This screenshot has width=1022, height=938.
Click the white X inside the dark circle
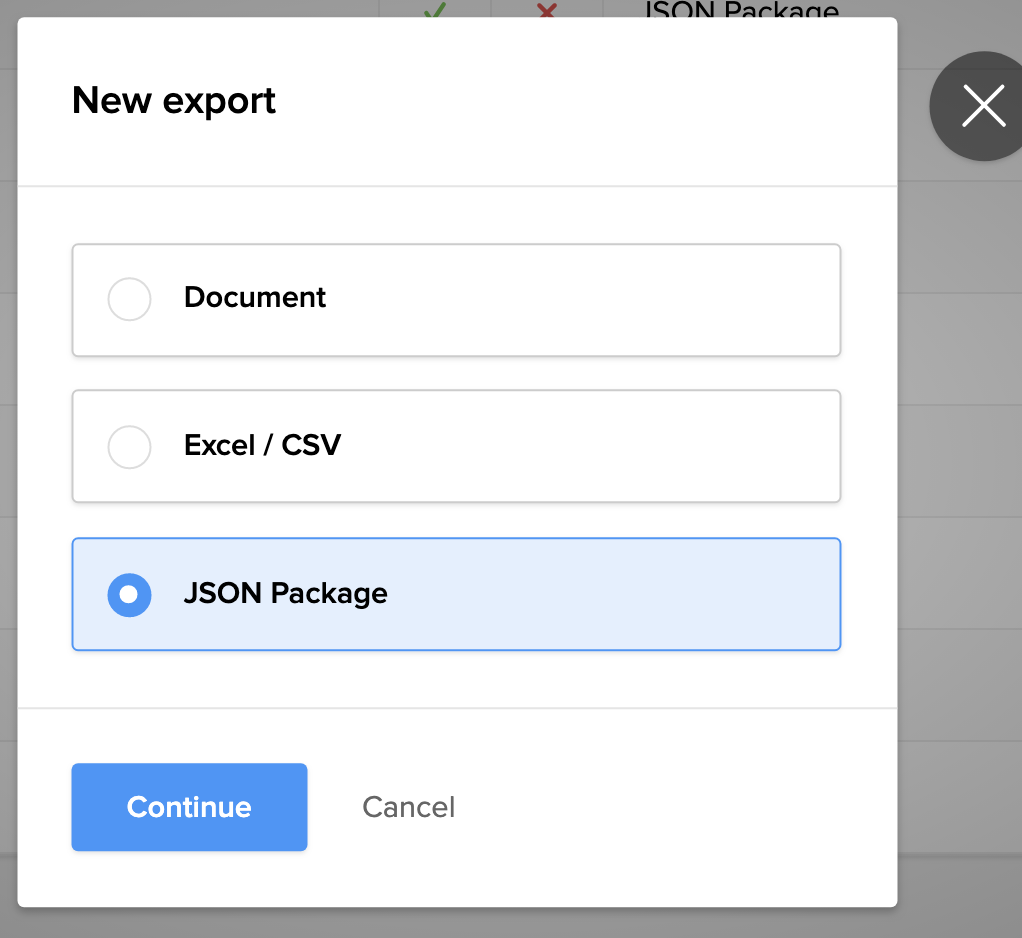pyautogui.click(x=984, y=106)
